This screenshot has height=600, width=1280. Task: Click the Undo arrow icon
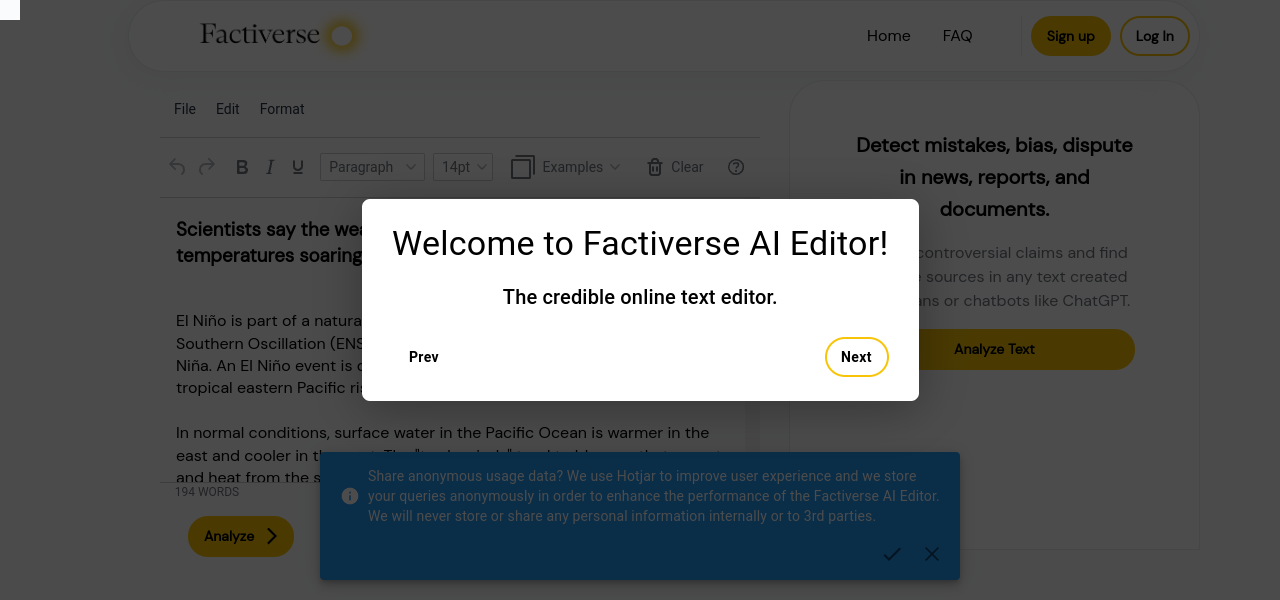177,167
